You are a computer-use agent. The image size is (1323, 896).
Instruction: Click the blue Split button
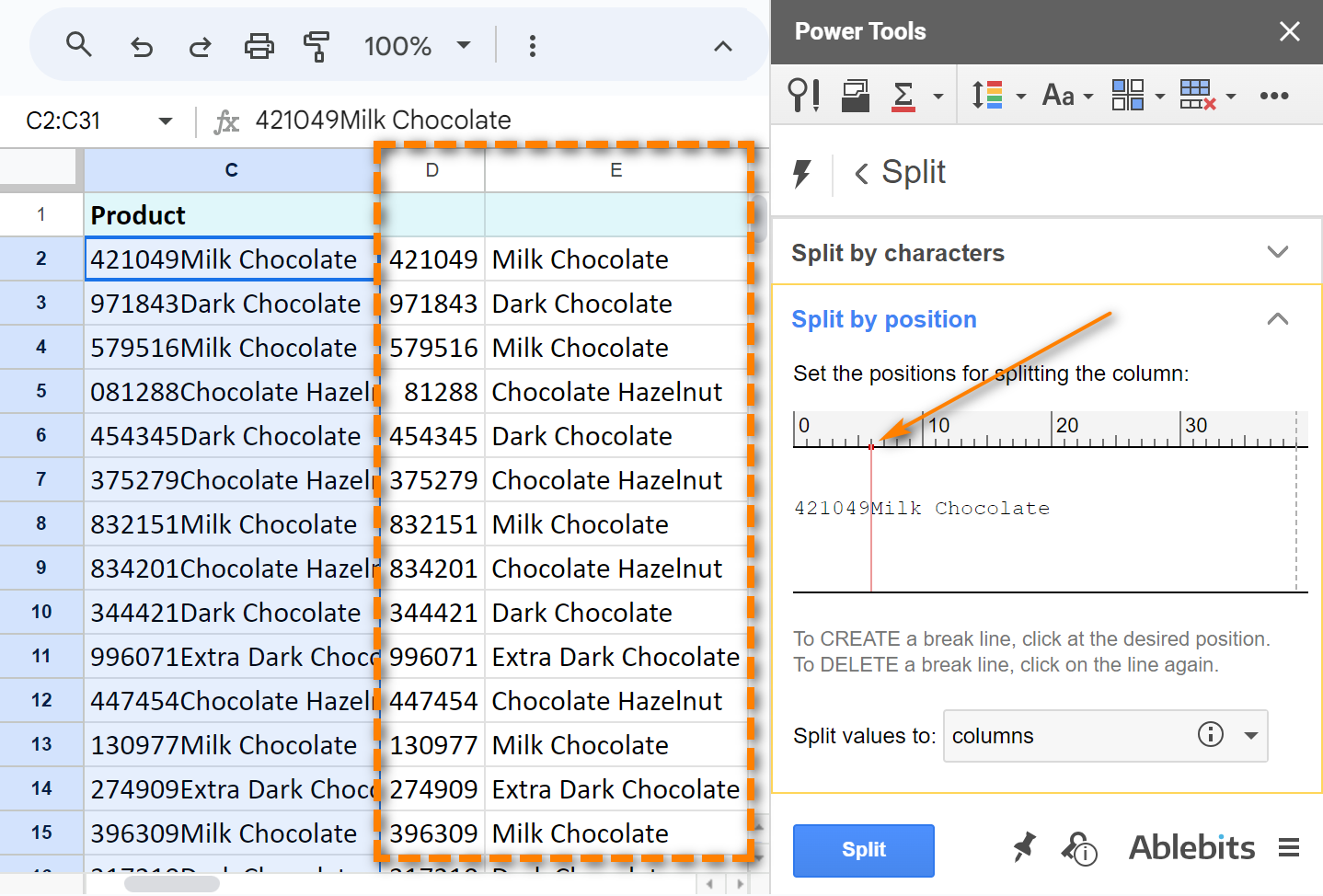coord(863,850)
